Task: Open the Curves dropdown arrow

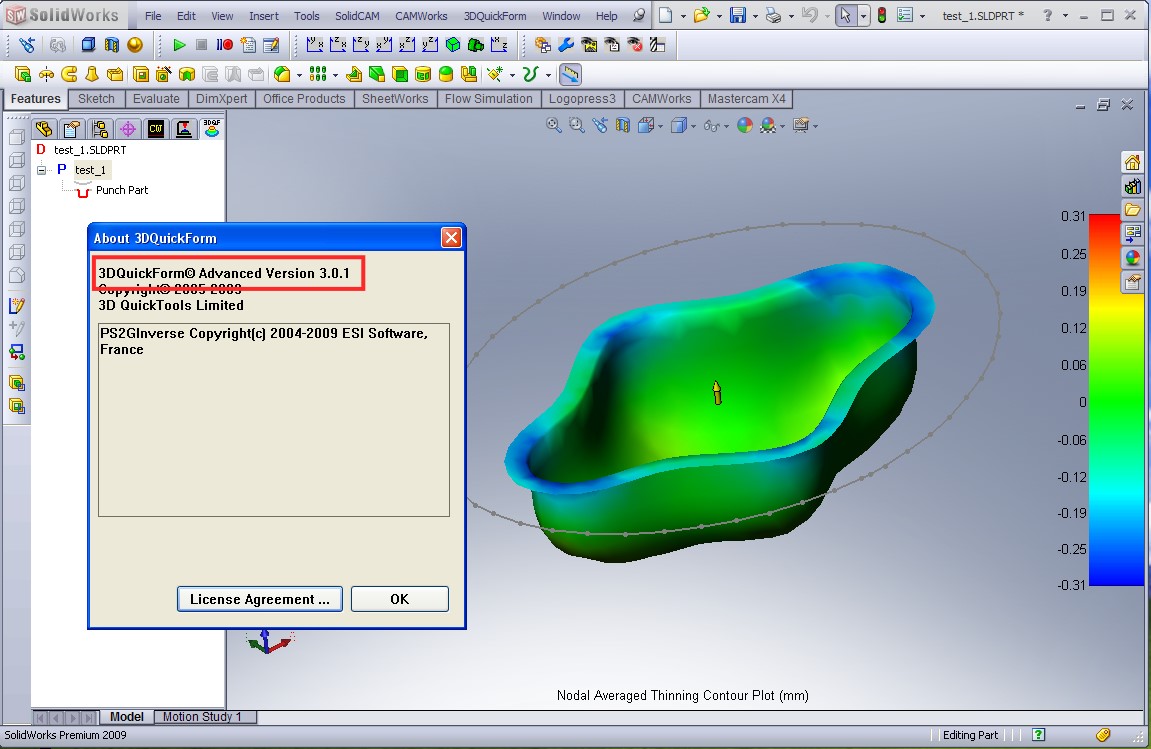Action: (x=548, y=76)
